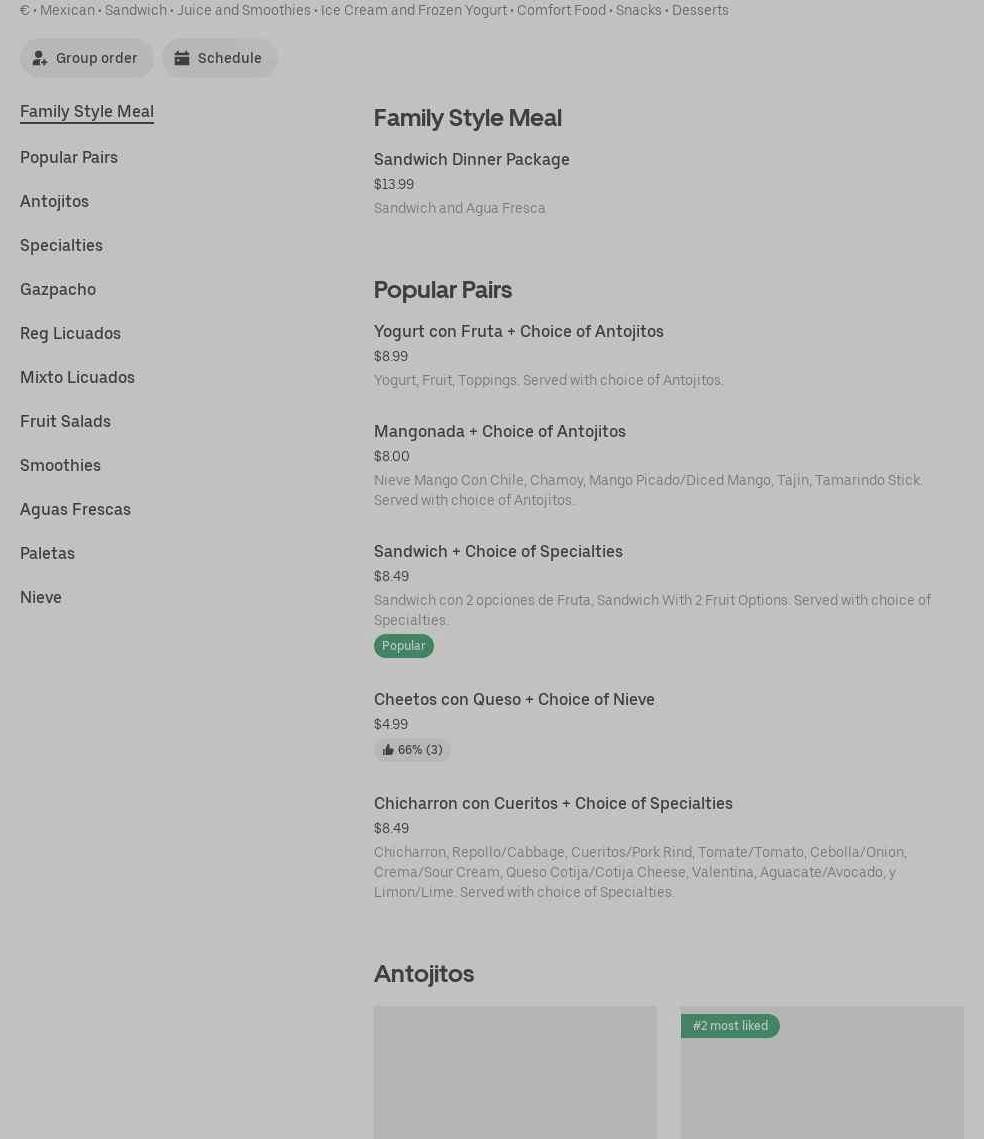Select Mangonada + Choice of Antojitos
The image size is (984, 1139).
(499, 431)
